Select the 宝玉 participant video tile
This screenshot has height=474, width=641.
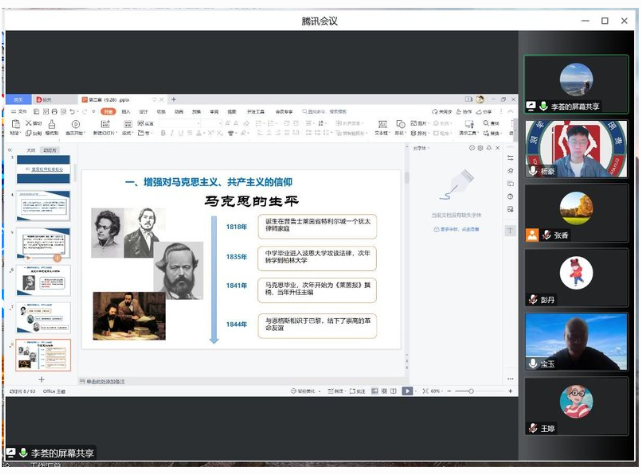(x=576, y=340)
